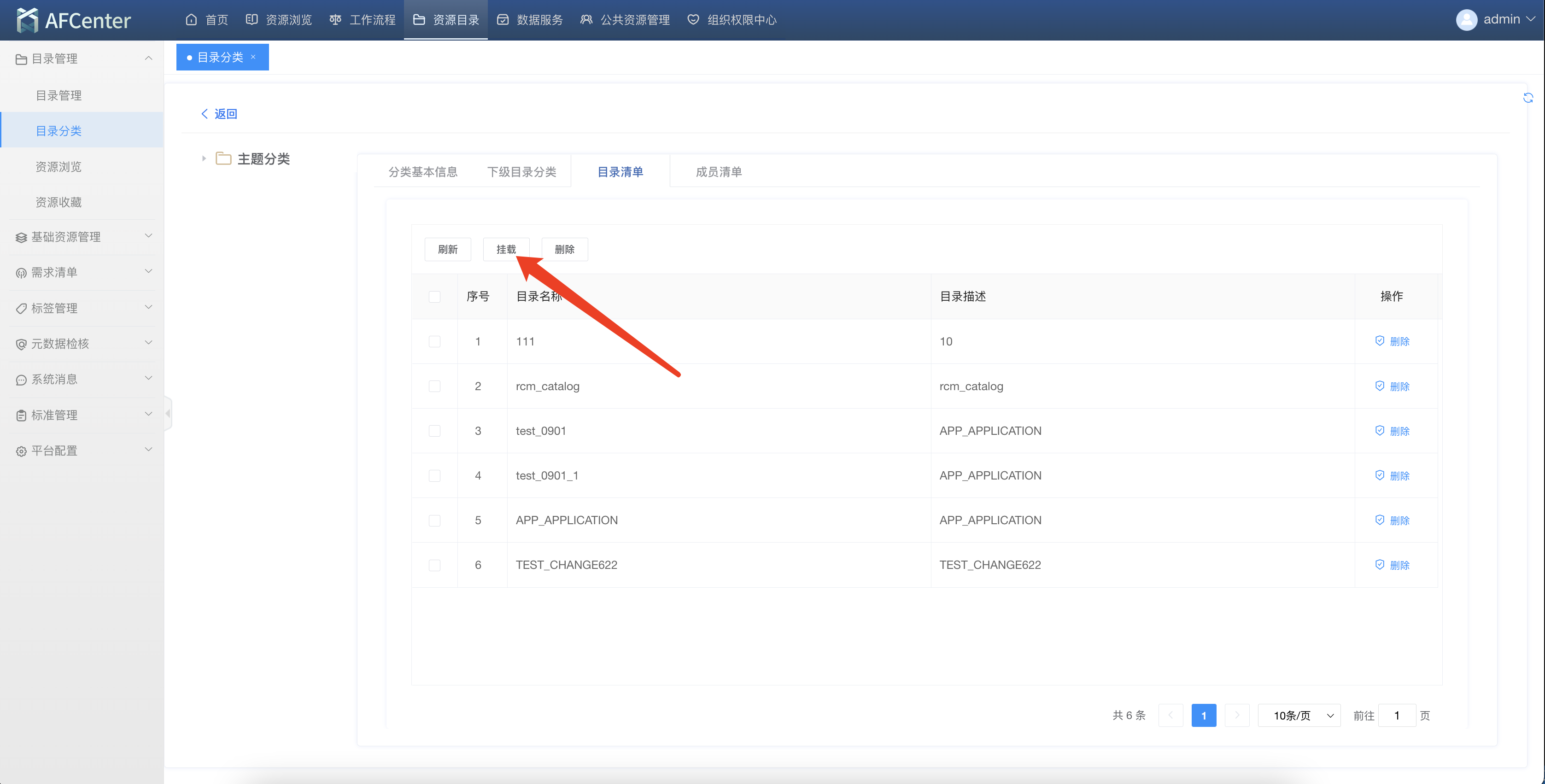Click the 首页 home icon in the top nav
Image resolution: width=1545 pixels, height=784 pixels.
click(x=191, y=20)
